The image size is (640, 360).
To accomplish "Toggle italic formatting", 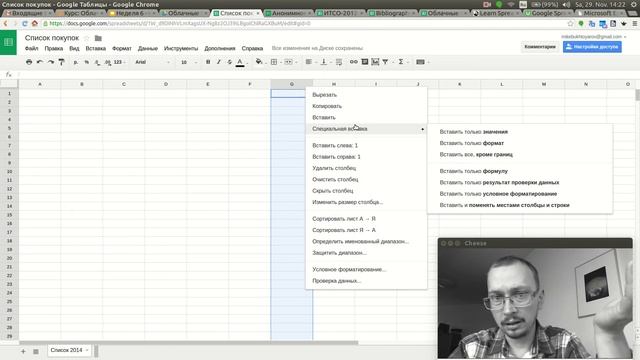I will coord(219,62).
